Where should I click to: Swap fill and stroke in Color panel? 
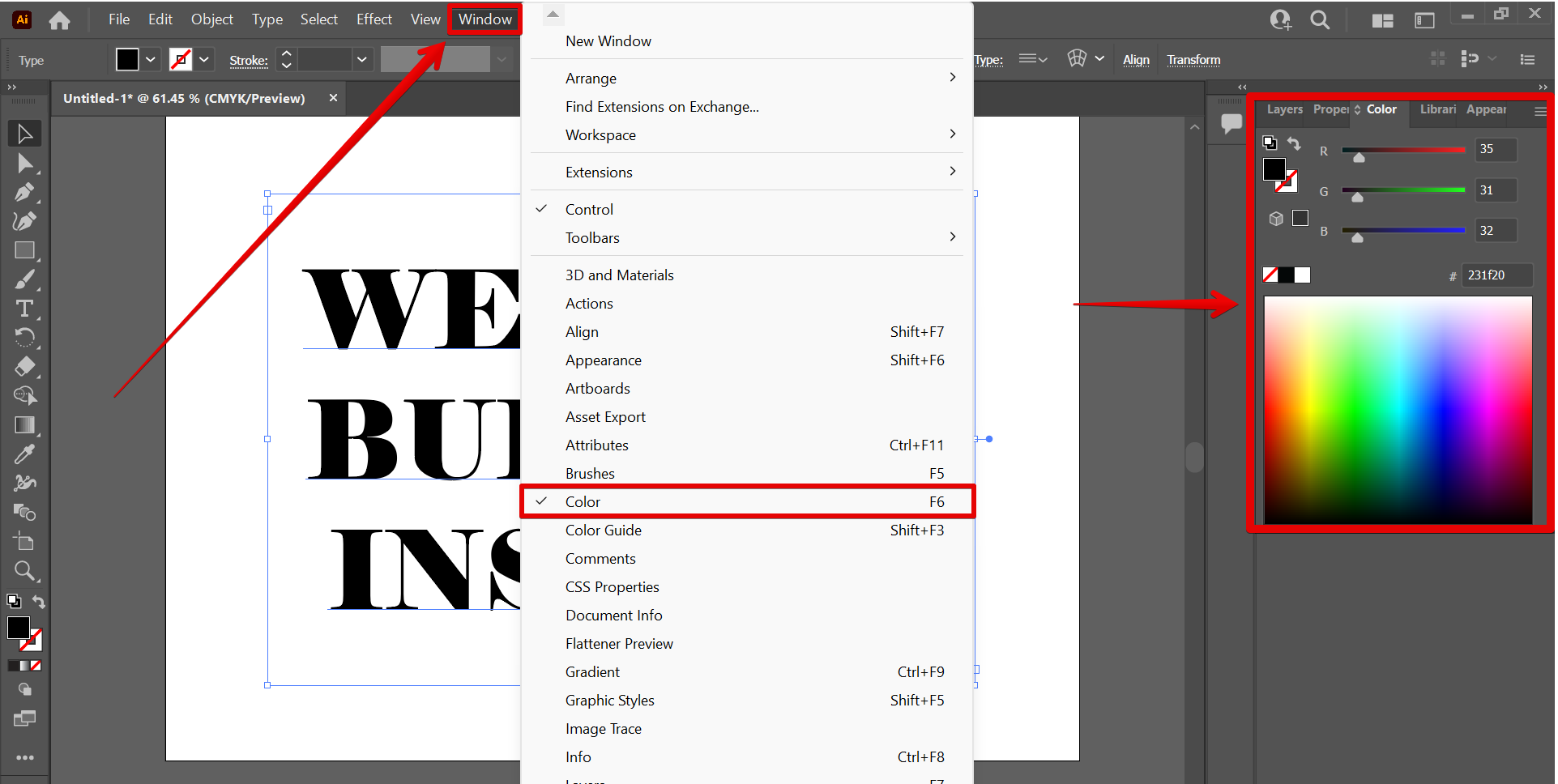coord(1294,143)
